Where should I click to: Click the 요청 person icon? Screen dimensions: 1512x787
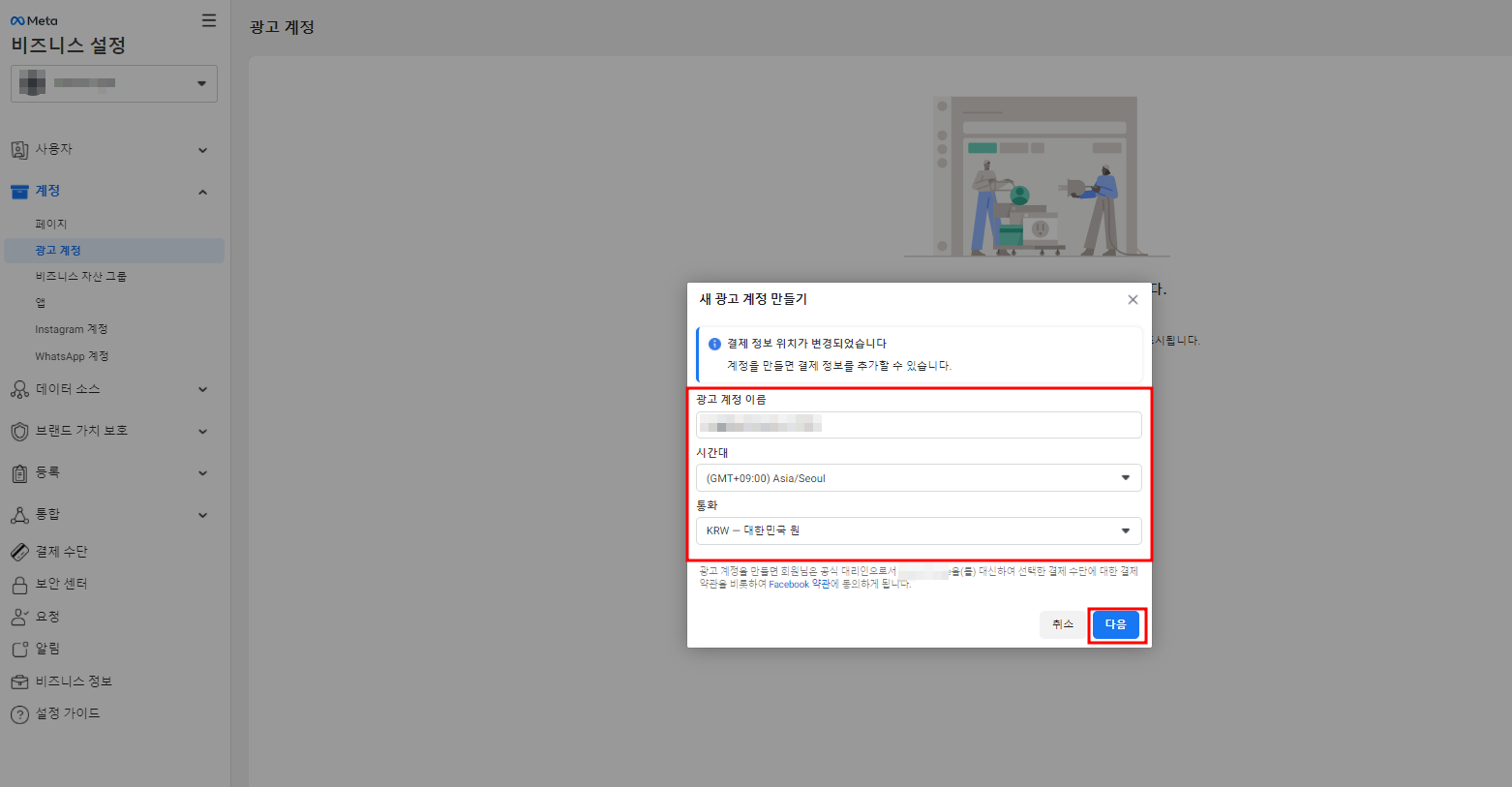(19, 617)
